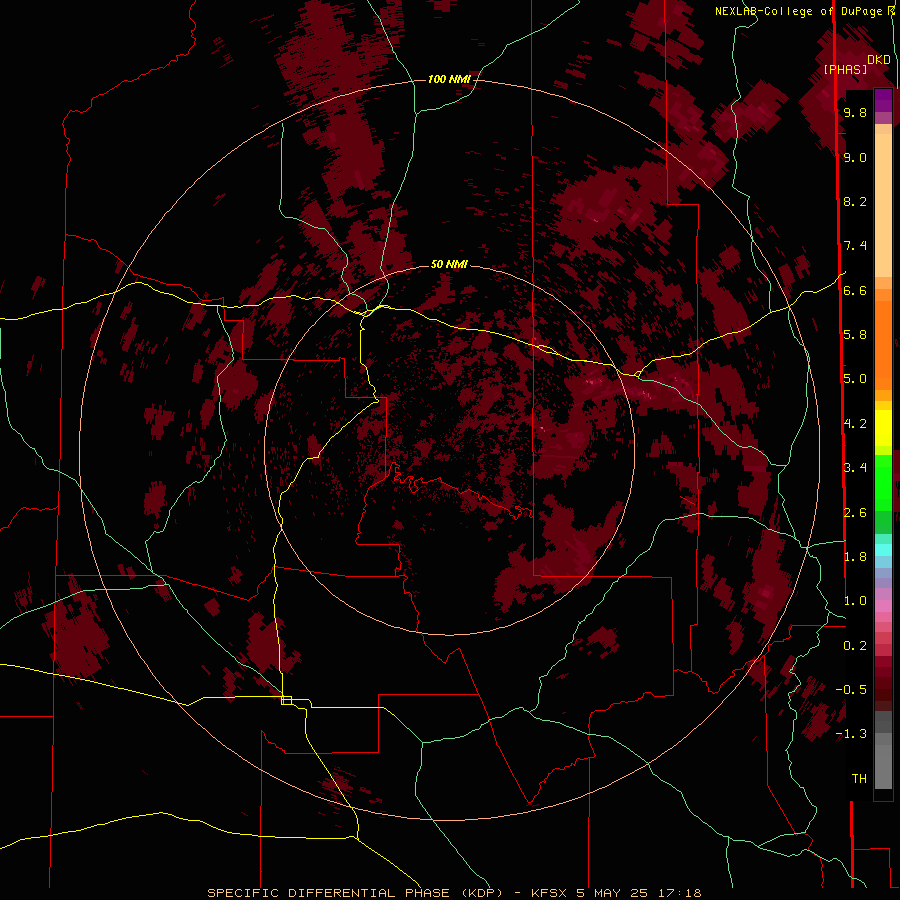Pick the bright green segment of color bar
Viewport: 900px width, 900px height.
pyautogui.click(x=883, y=482)
